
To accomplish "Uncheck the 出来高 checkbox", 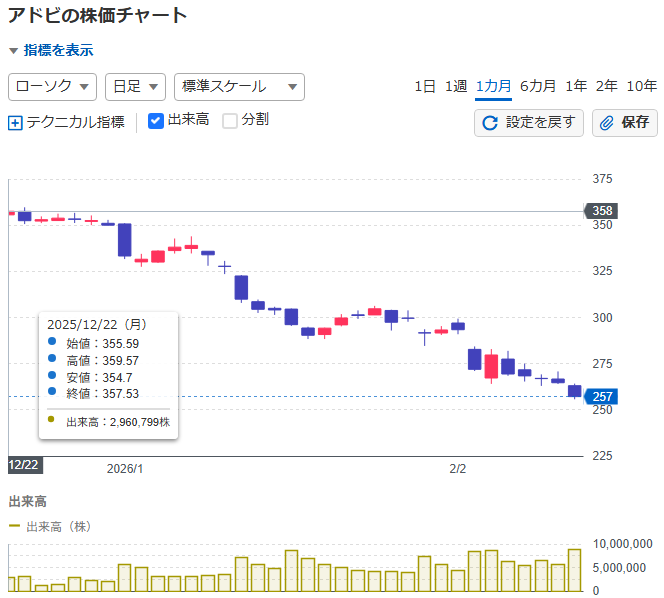I will (x=156, y=121).
